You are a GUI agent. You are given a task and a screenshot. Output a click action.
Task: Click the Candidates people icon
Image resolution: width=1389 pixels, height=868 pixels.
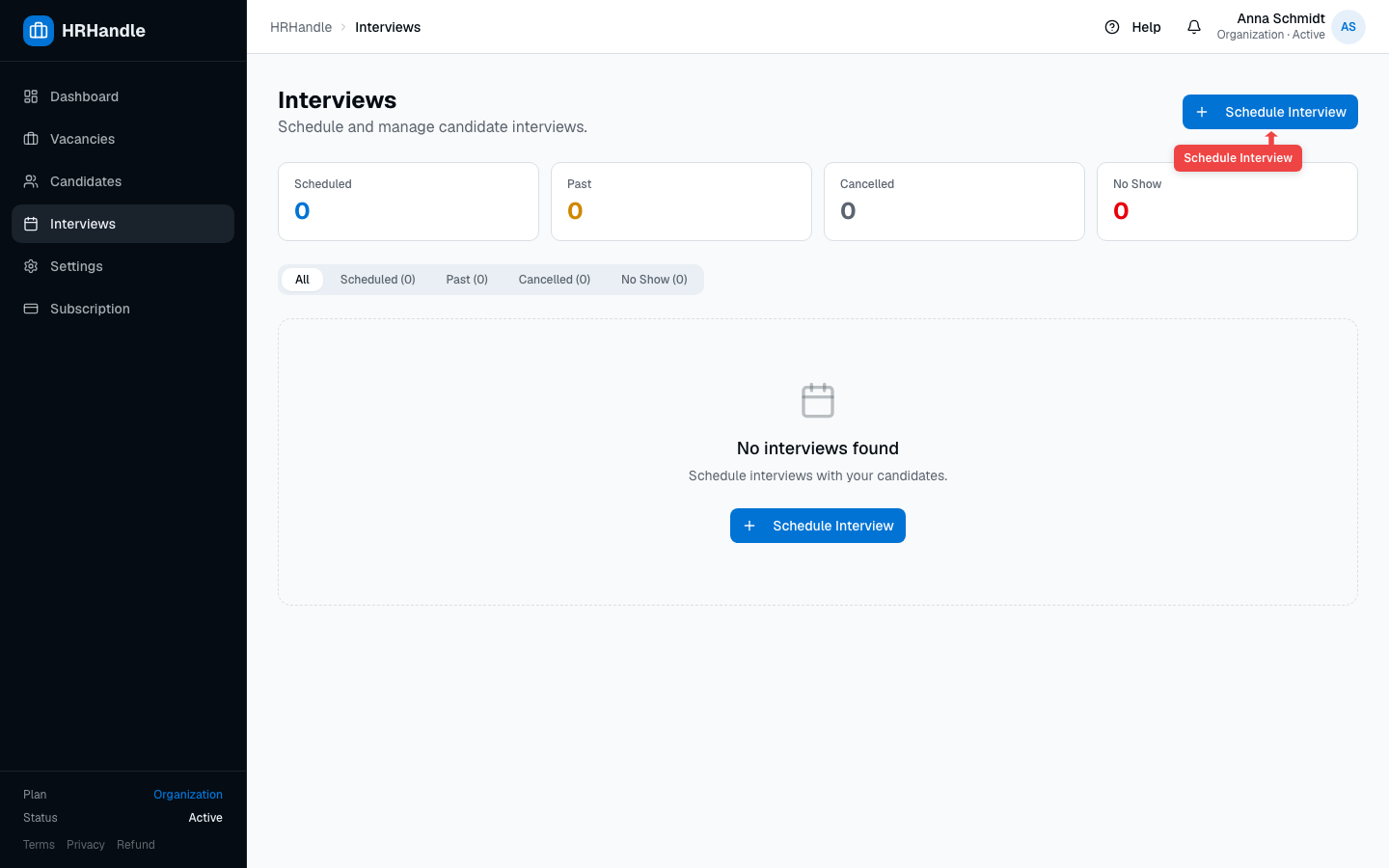[31, 181]
